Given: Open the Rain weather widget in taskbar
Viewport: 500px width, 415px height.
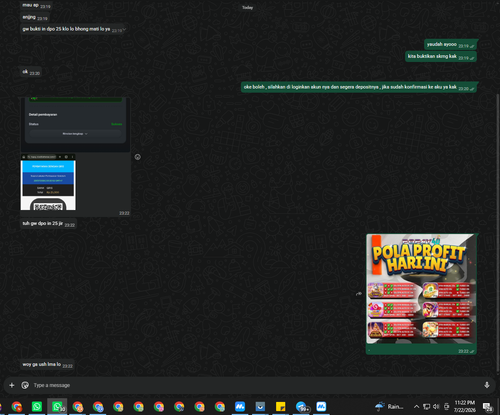Looking at the screenshot, I should click(389, 407).
